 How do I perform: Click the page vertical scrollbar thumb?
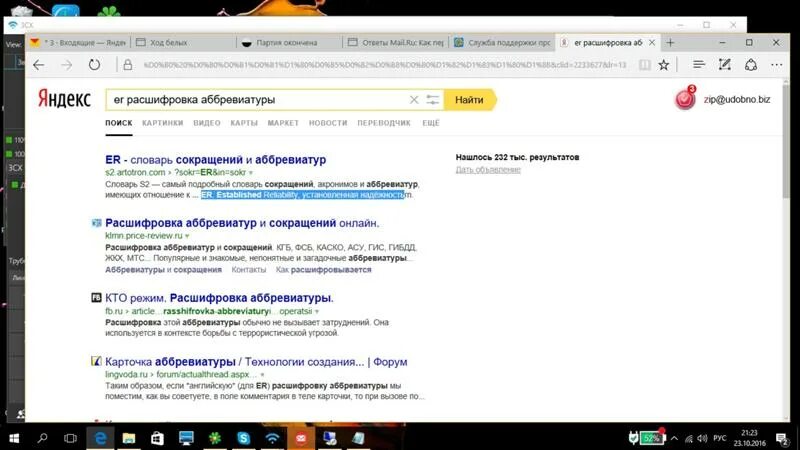(786, 142)
